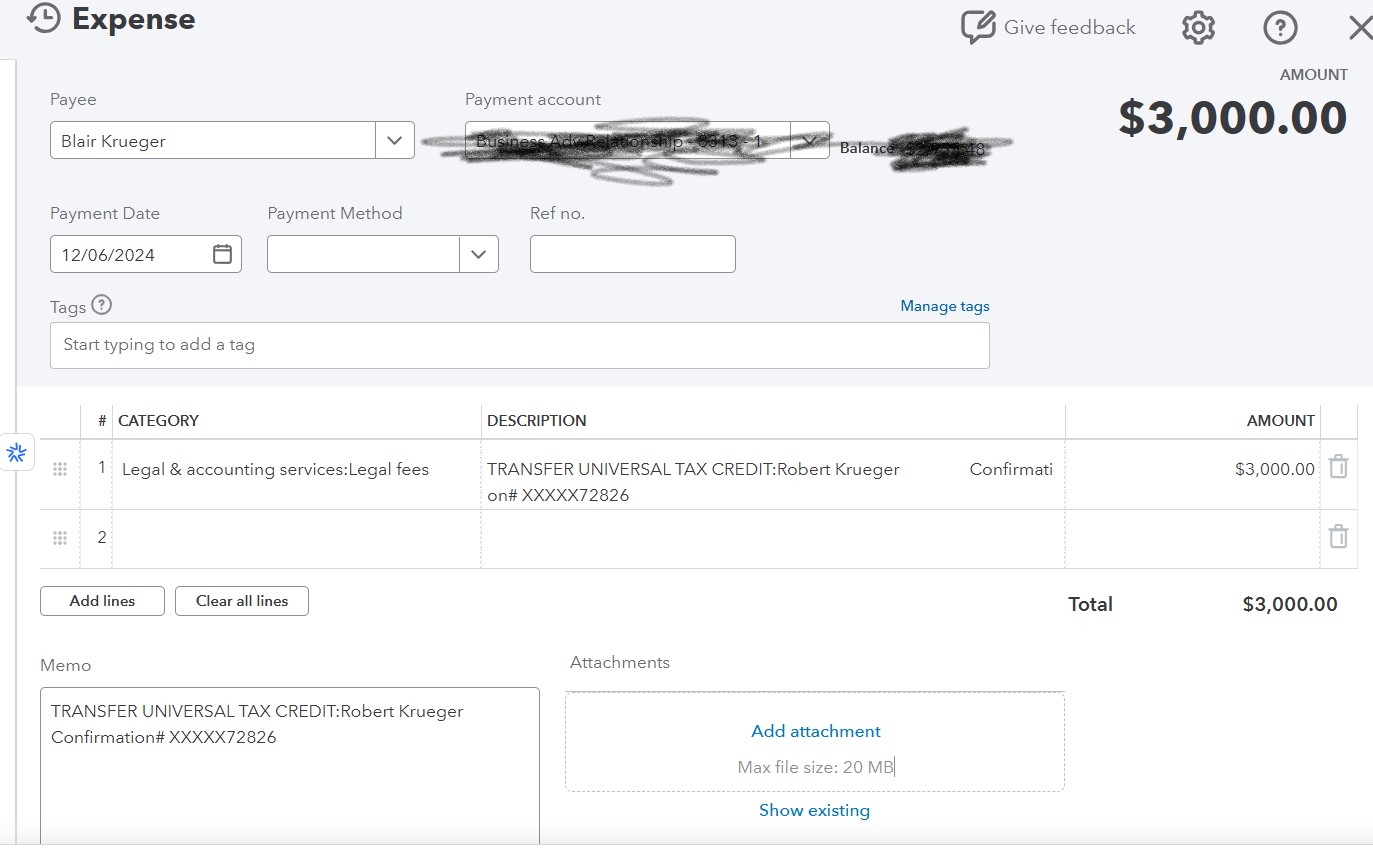Viewport: 1373px width, 850px height.
Task: Close the Expense form
Action: pos(1360,27)
